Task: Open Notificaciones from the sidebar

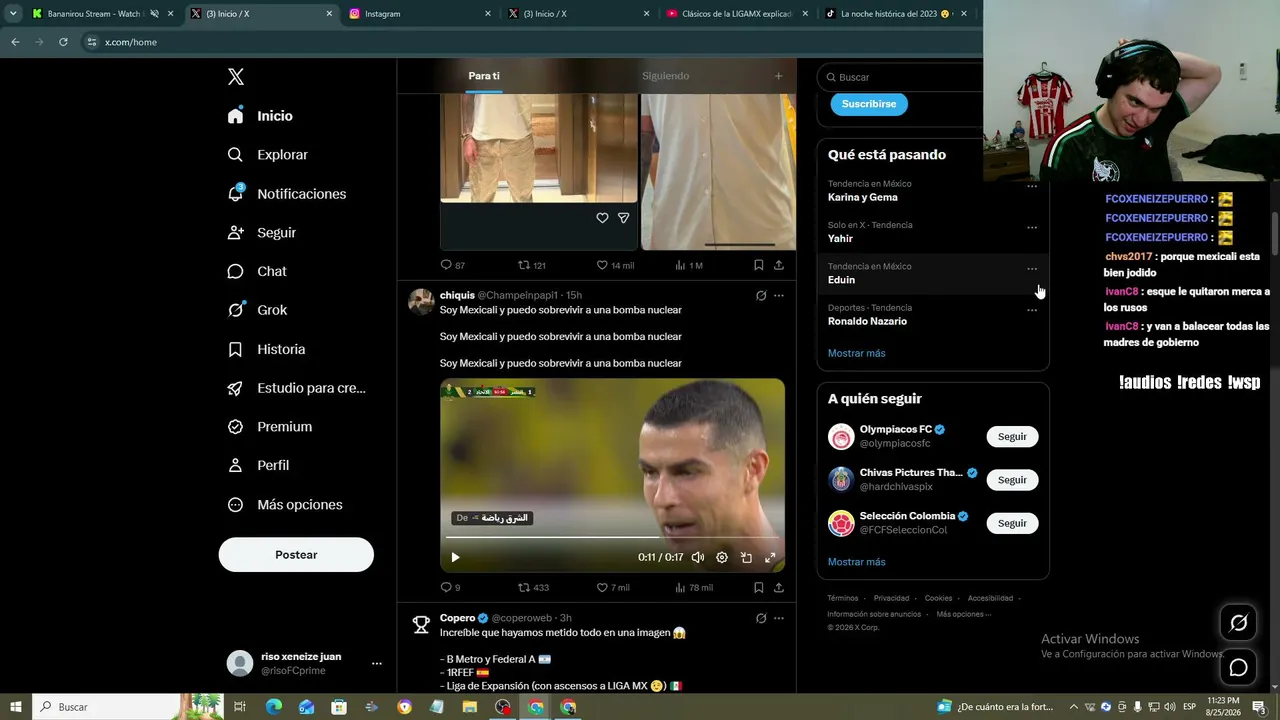Action: [x=286, y=194]
